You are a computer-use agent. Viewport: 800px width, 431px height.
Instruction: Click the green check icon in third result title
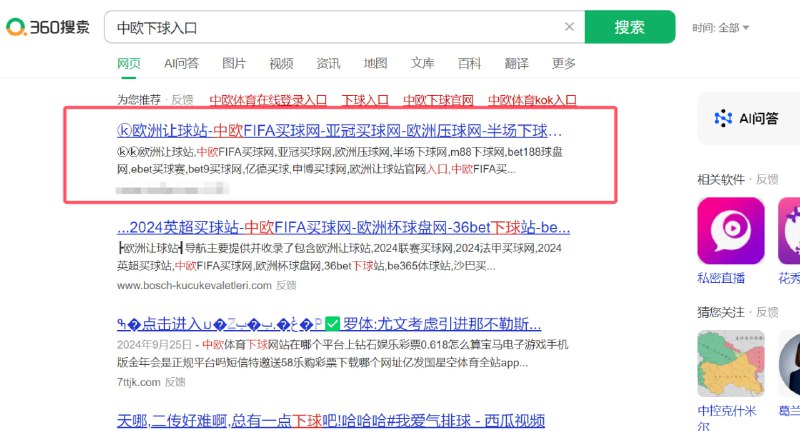pos(332,324)
